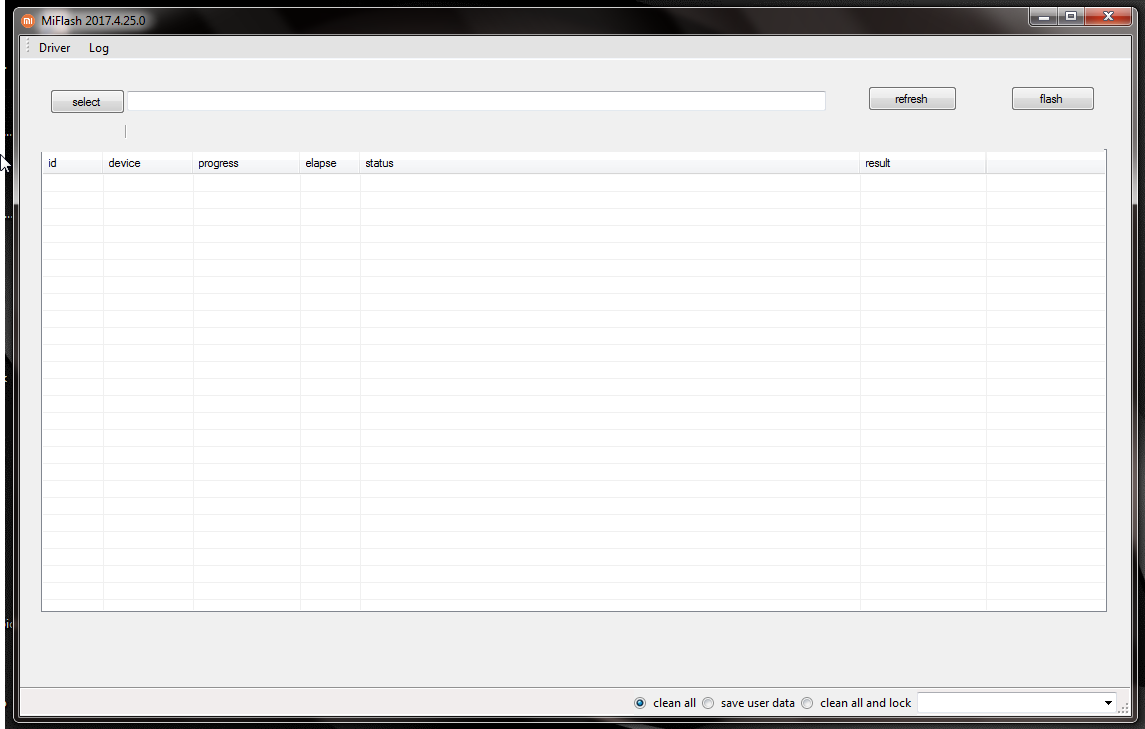
Task: Minimize the MiFlash window
Action: point(1043,16)
